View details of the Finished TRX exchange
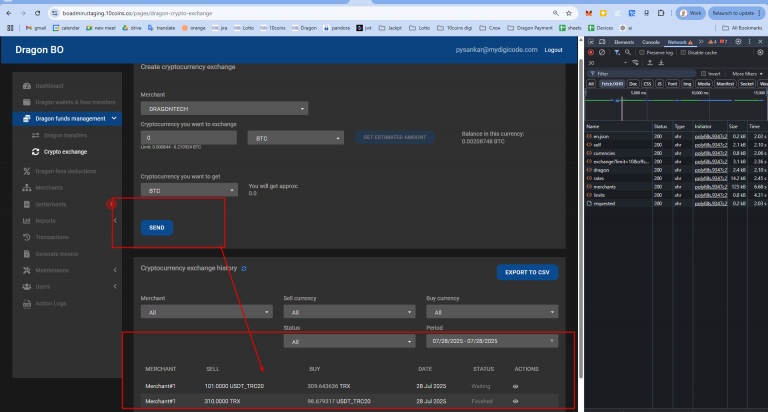 tap(515, 401)
